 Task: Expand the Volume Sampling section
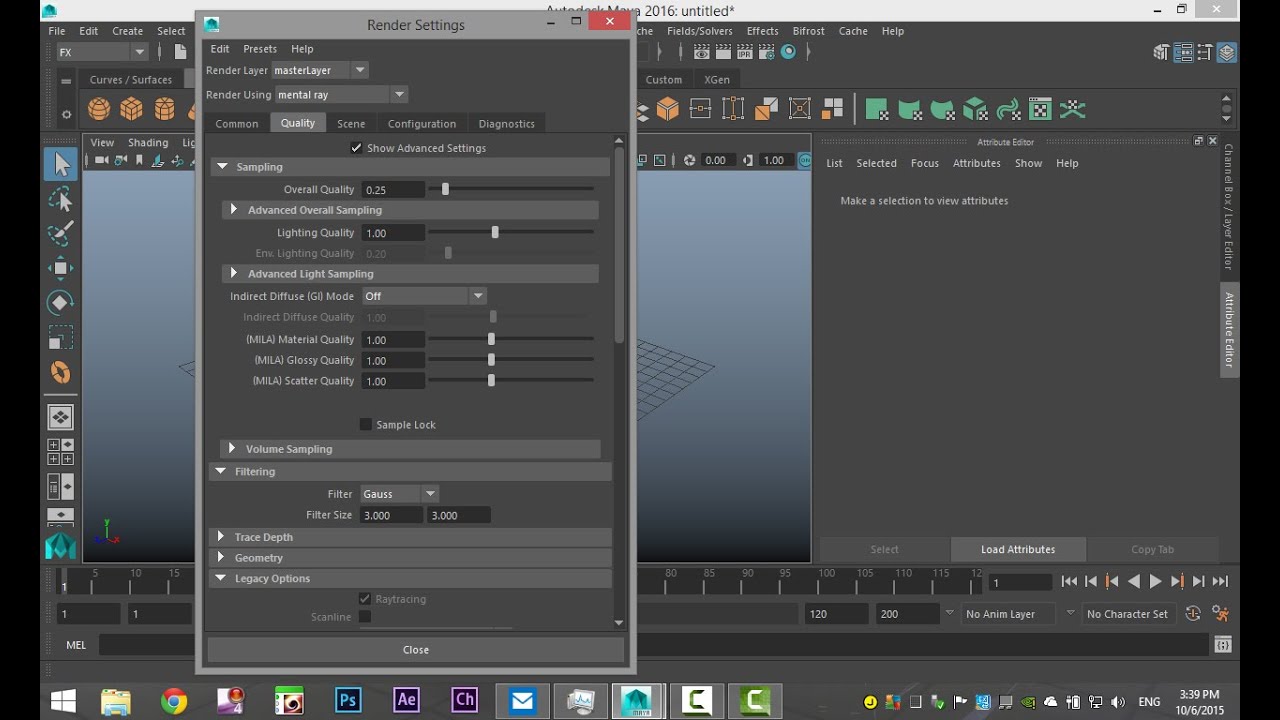[x=232, y=449]
